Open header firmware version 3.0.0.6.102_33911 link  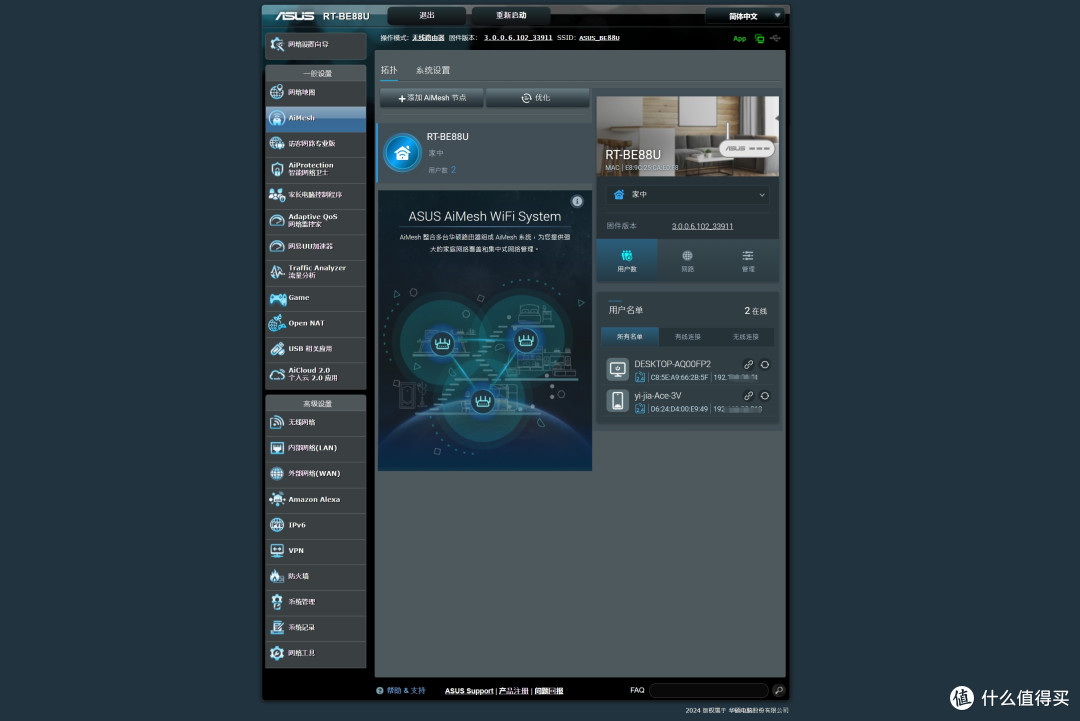point(518,38)
